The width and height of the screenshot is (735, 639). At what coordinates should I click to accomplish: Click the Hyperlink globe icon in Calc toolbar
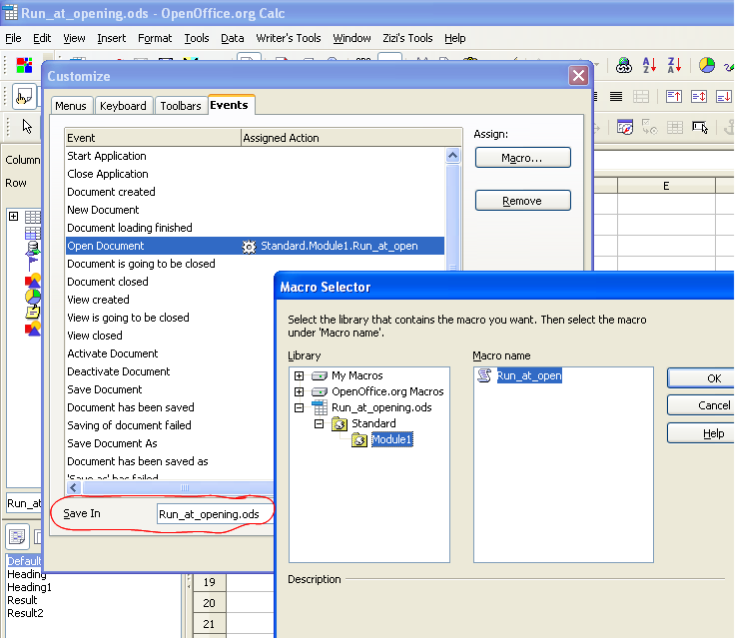[623, 65]
